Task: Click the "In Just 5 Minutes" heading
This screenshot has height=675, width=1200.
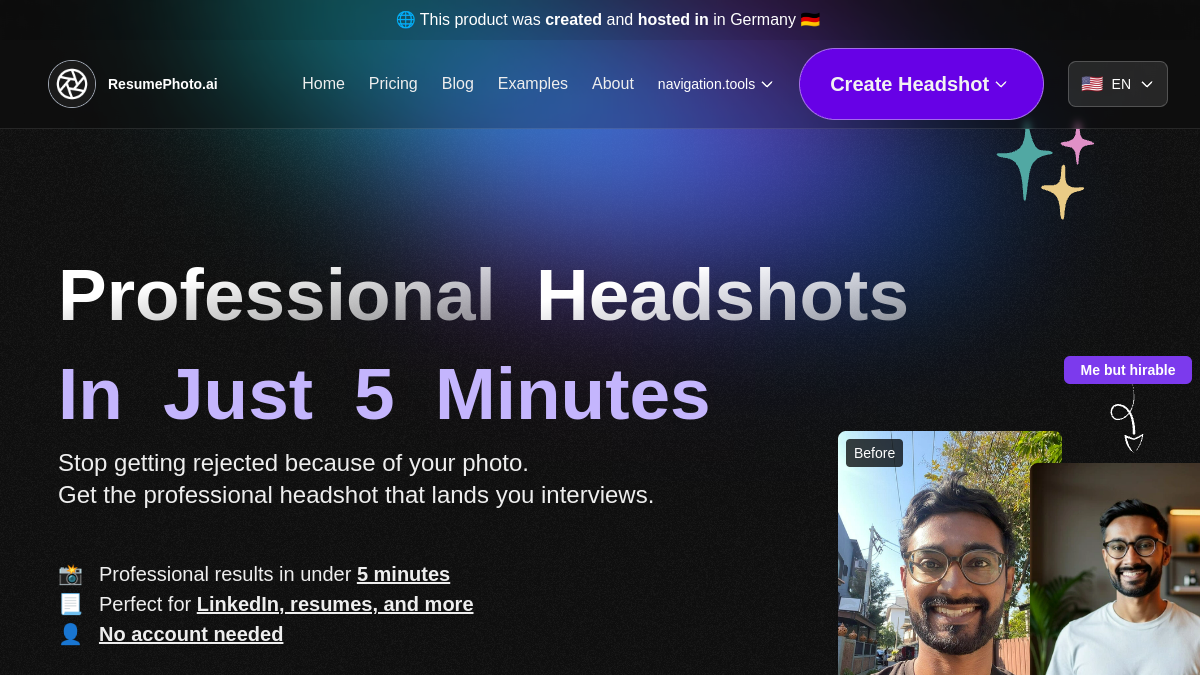Action: click(x=384, y=394)
